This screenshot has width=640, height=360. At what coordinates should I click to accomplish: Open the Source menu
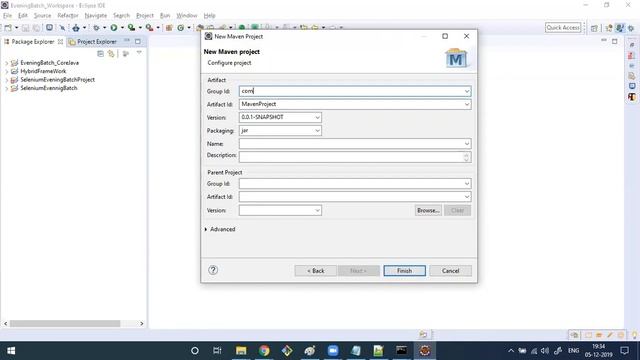coord(42,16)
